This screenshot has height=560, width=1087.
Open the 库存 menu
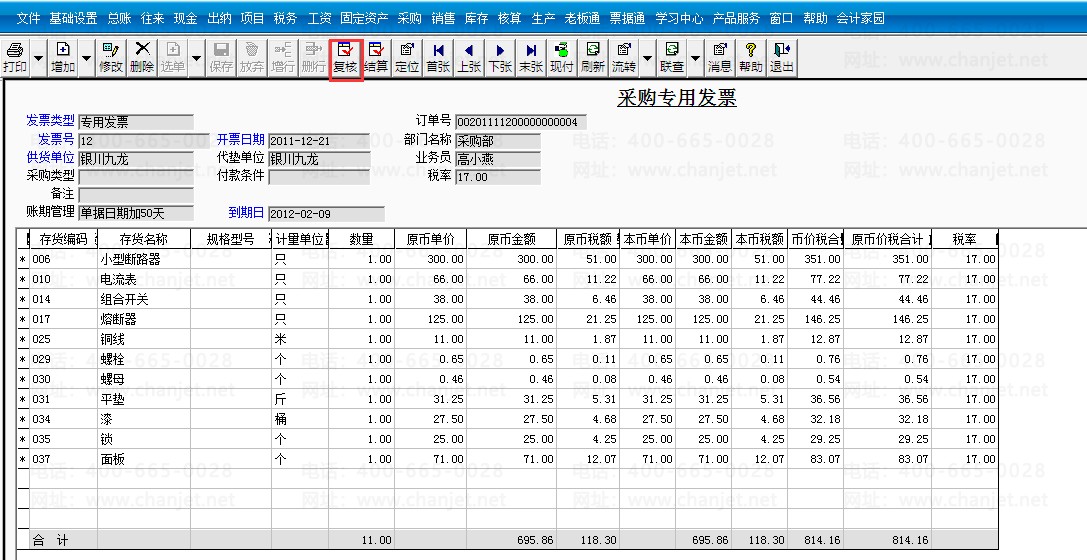coord(476,19)
